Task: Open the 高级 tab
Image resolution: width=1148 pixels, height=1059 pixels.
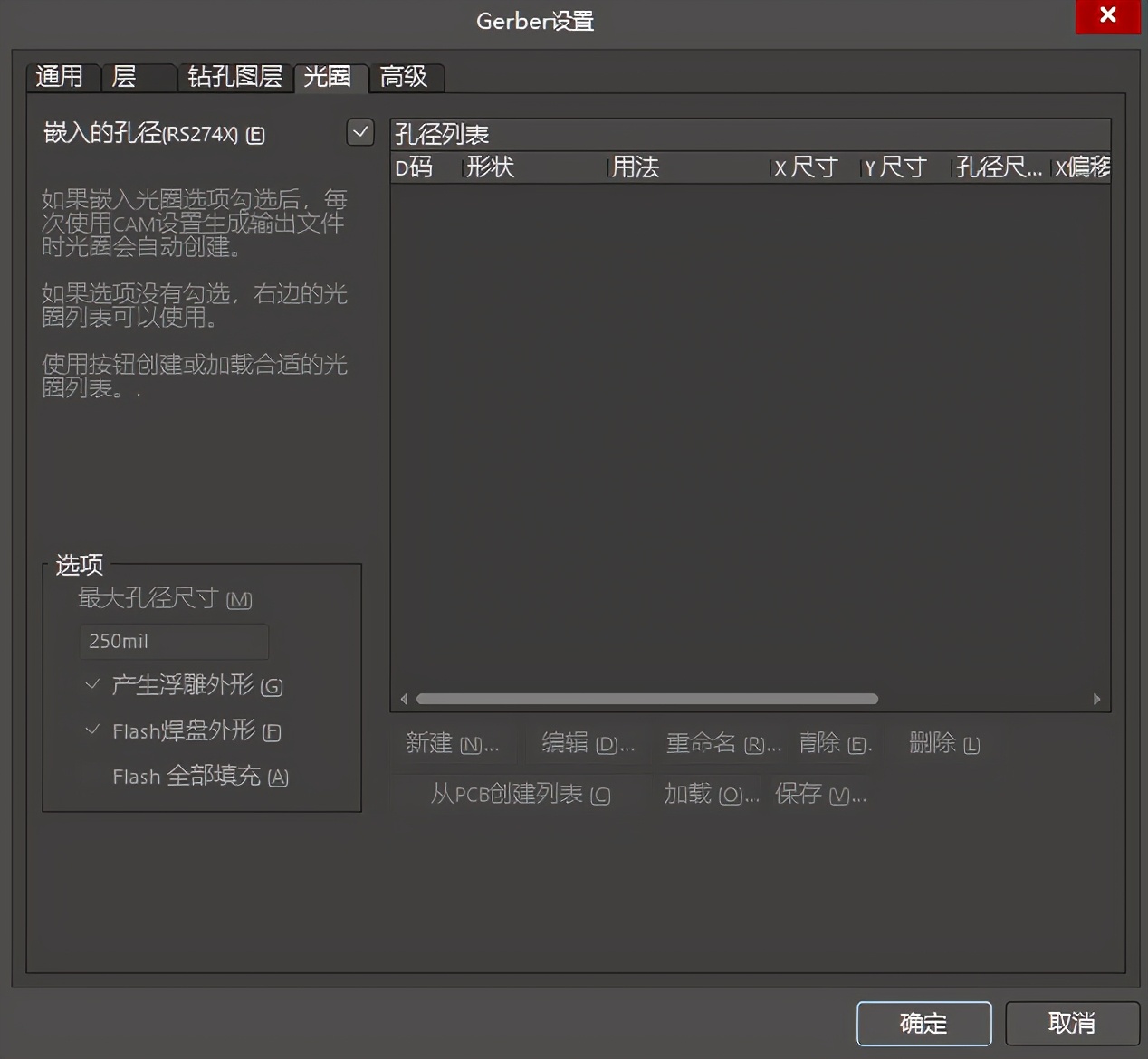Action: 406,78
